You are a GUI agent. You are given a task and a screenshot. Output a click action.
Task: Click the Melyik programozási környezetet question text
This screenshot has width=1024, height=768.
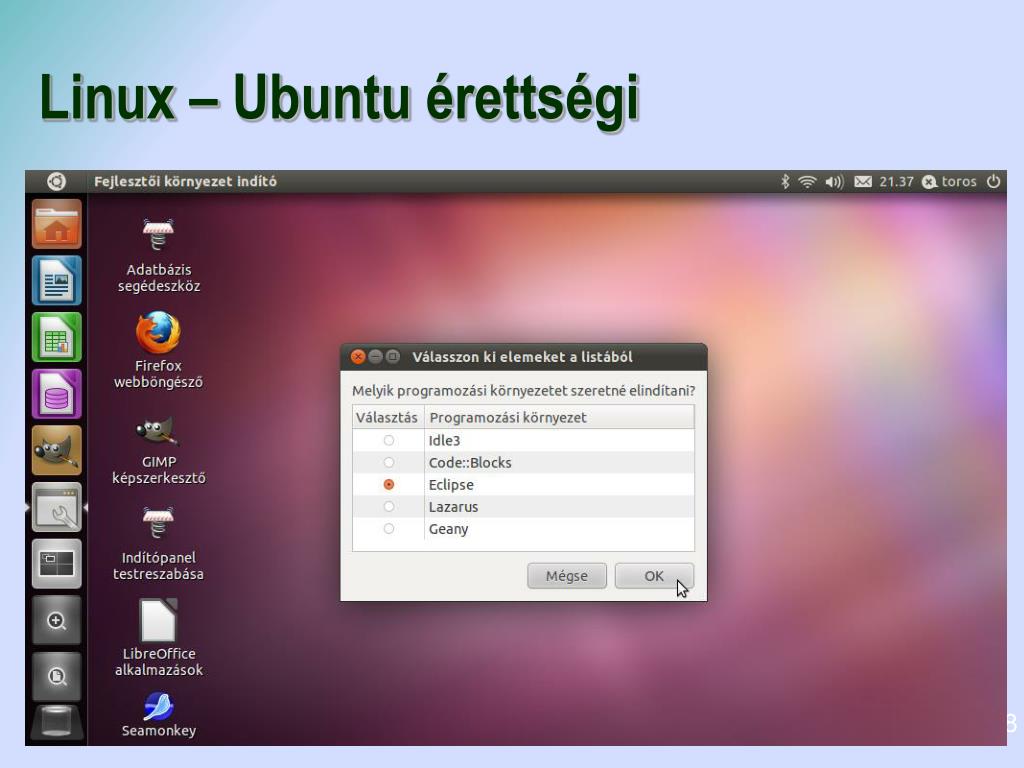(523, 391)
